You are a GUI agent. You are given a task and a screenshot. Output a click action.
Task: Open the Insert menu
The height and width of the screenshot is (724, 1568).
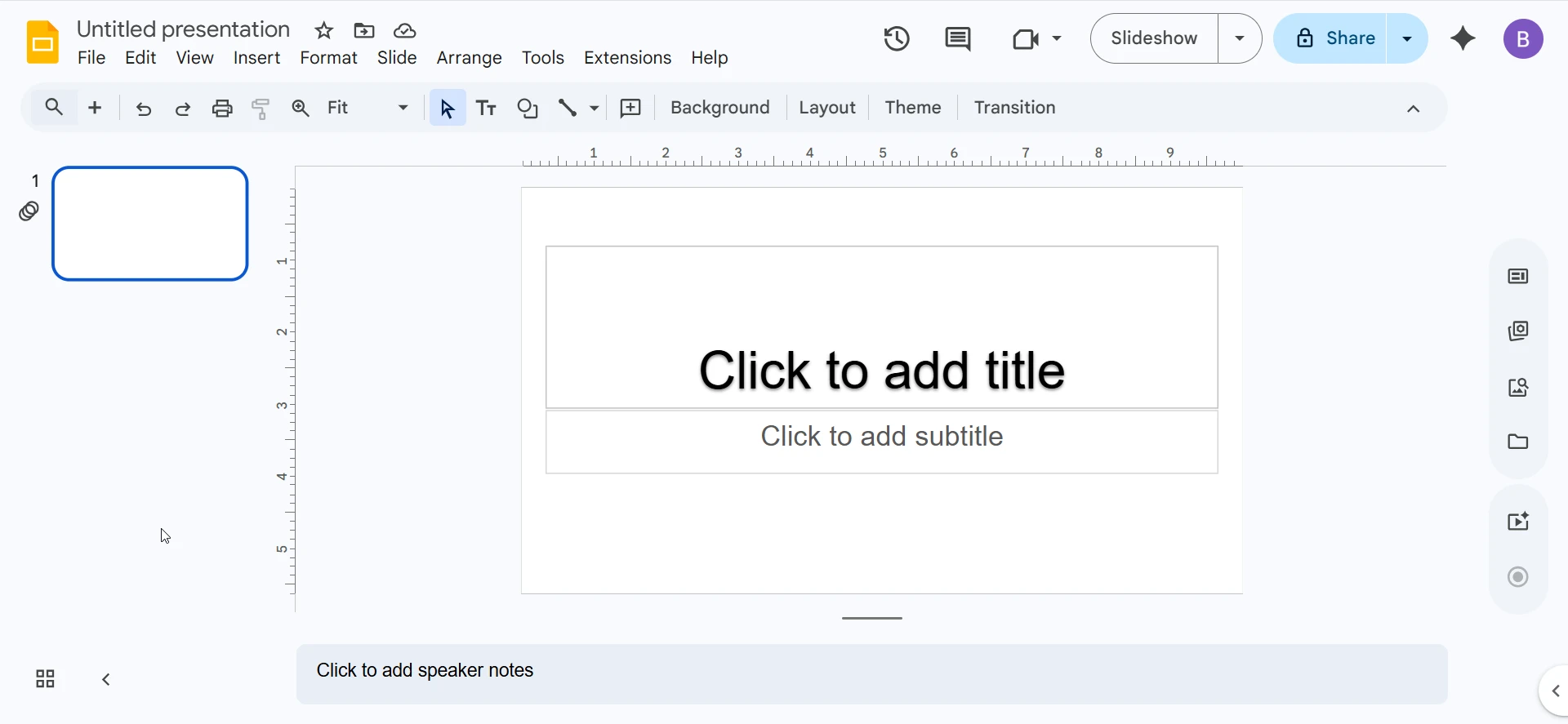tap(256, 58)
